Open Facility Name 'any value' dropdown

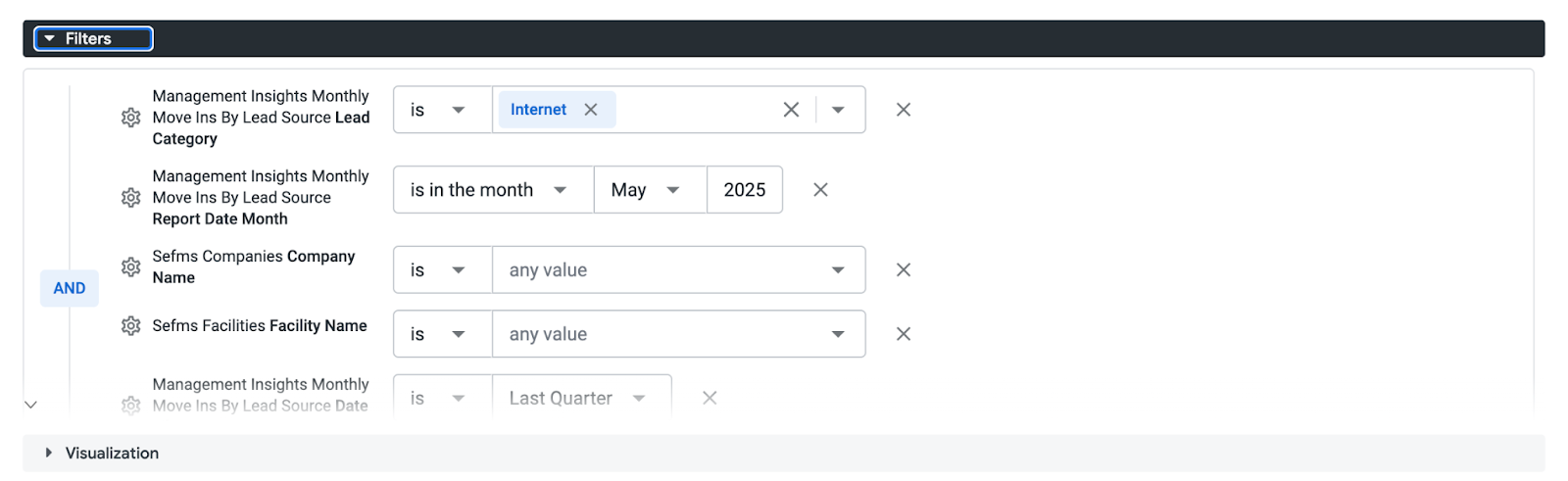pyautogui.click(x=678, y=334)
